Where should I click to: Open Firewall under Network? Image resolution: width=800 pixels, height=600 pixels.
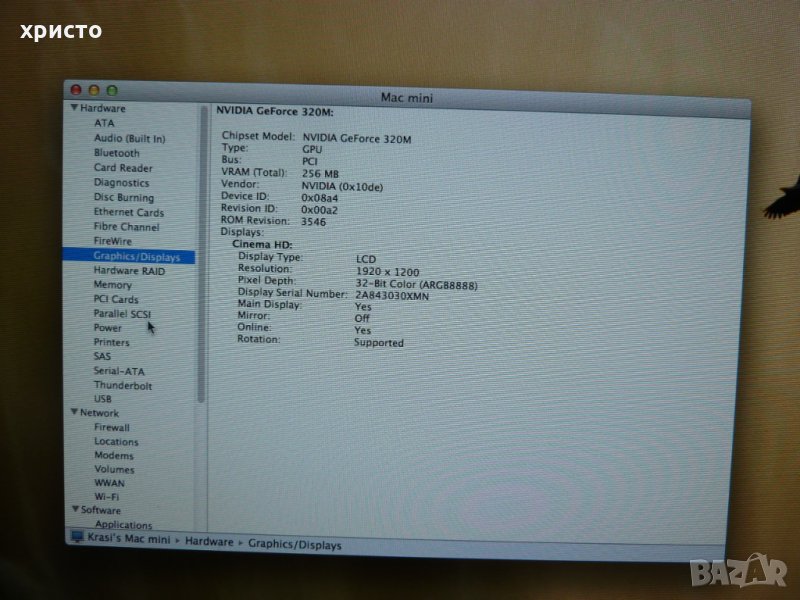(112, 427)
